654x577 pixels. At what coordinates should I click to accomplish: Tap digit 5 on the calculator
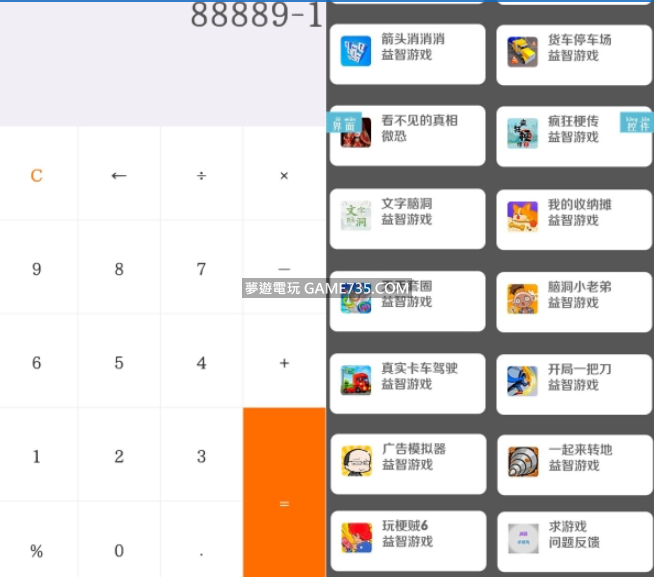[x=119, y=363]
